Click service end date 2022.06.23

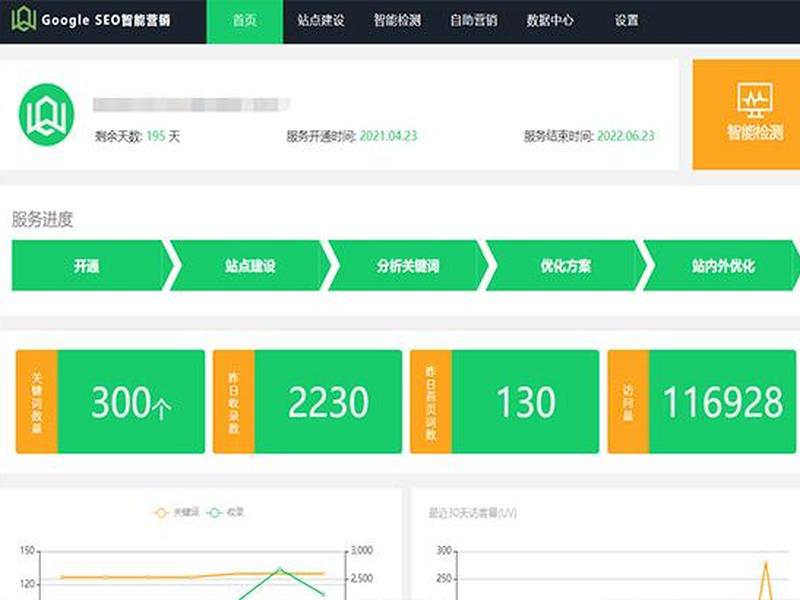pos(626,136)
